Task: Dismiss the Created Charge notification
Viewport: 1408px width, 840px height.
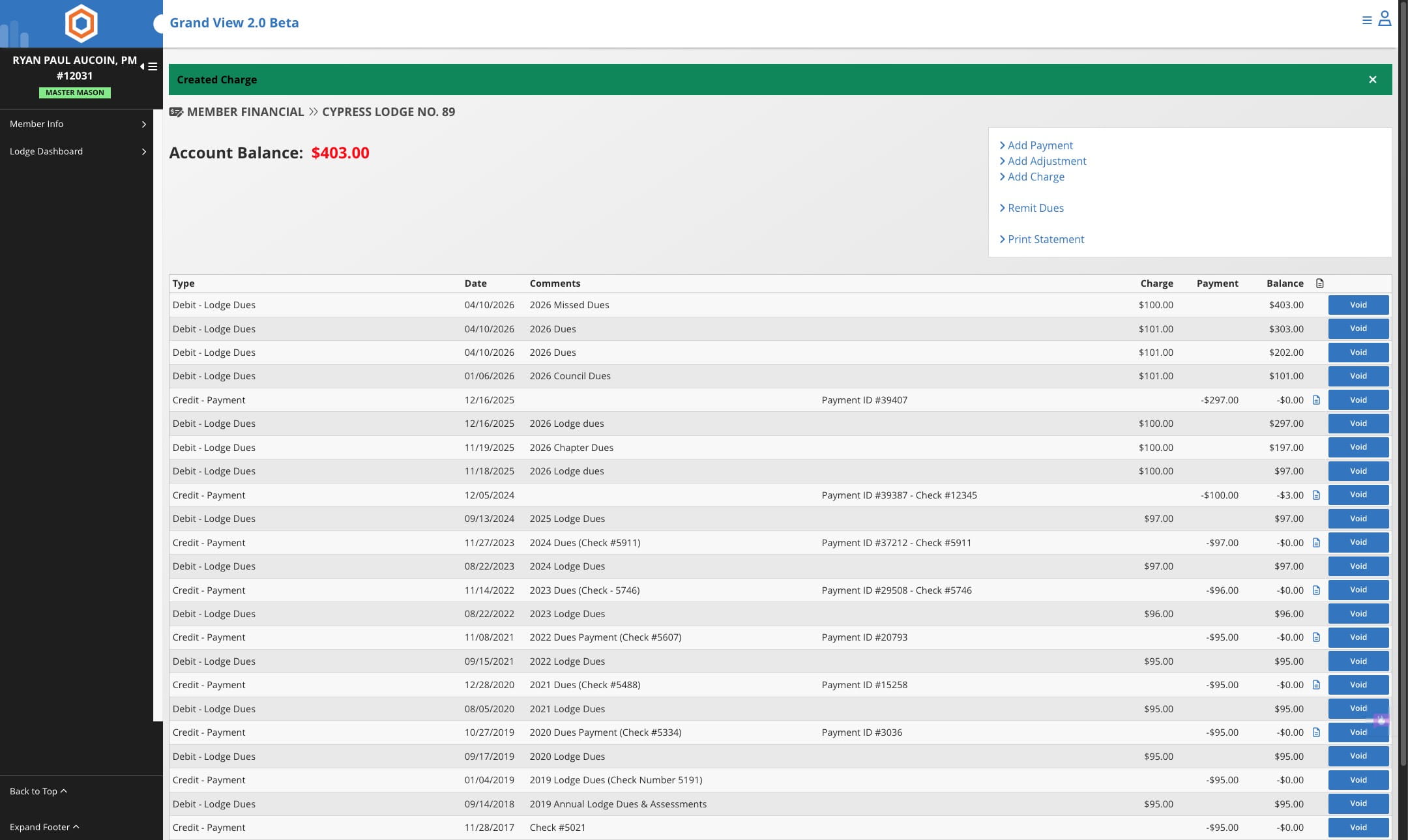Action: pos(1372,80)
